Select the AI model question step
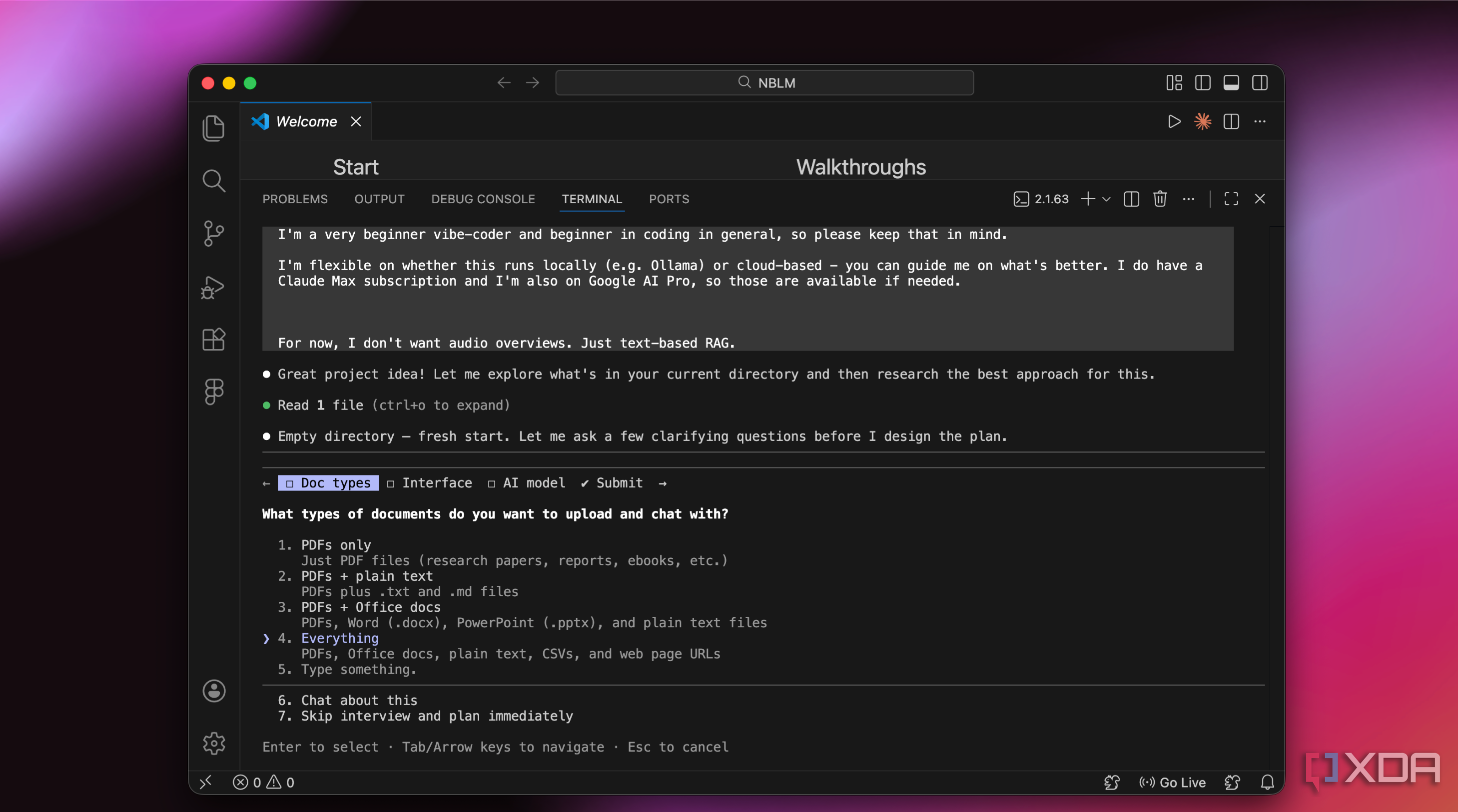This screenshot has height=812, width=1458. coord(526,483)
